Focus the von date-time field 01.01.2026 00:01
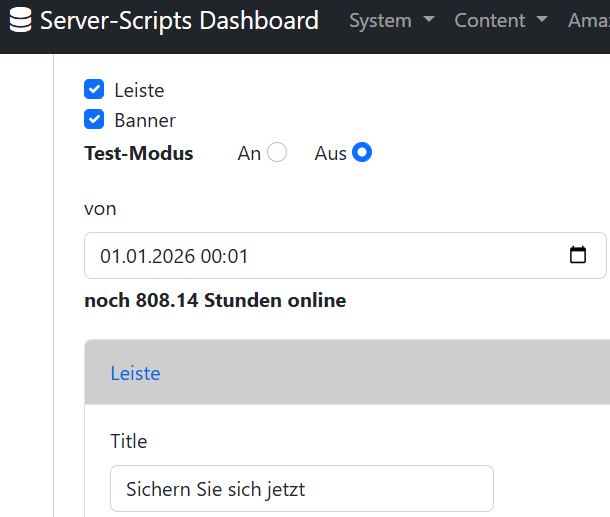610x517 pixels. (x=345, y=256)
